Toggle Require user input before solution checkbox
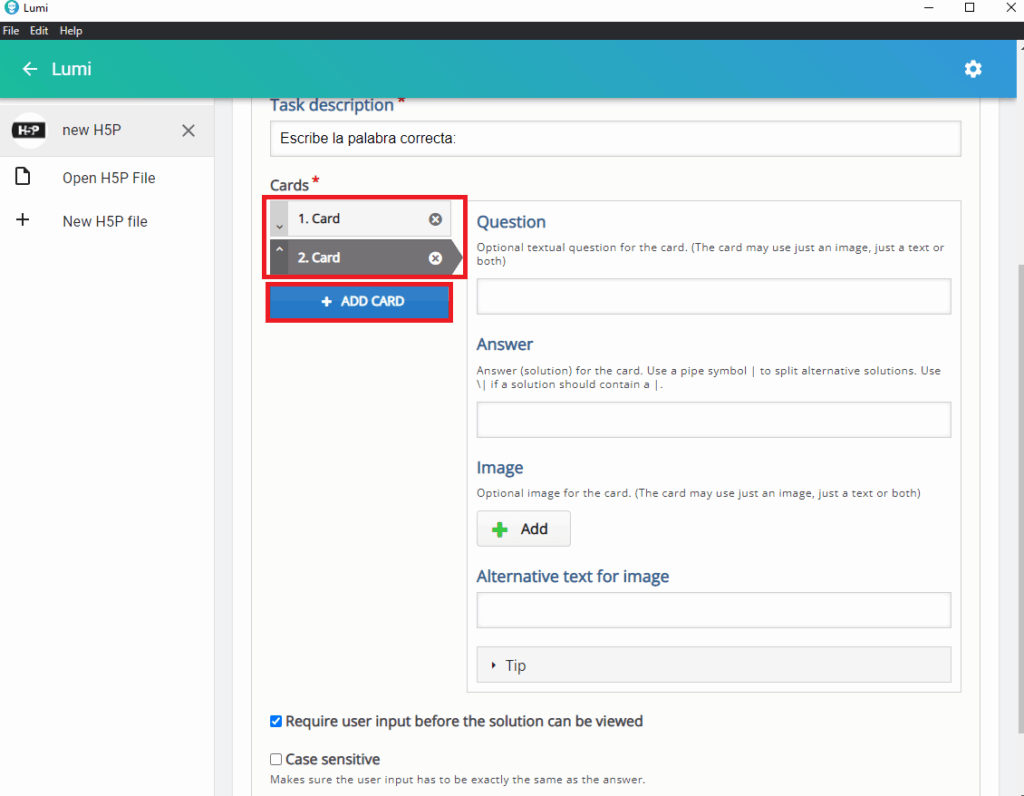The width and height of the screenshot is (1024, 796). pyautogui.click(x=276, y=721)
